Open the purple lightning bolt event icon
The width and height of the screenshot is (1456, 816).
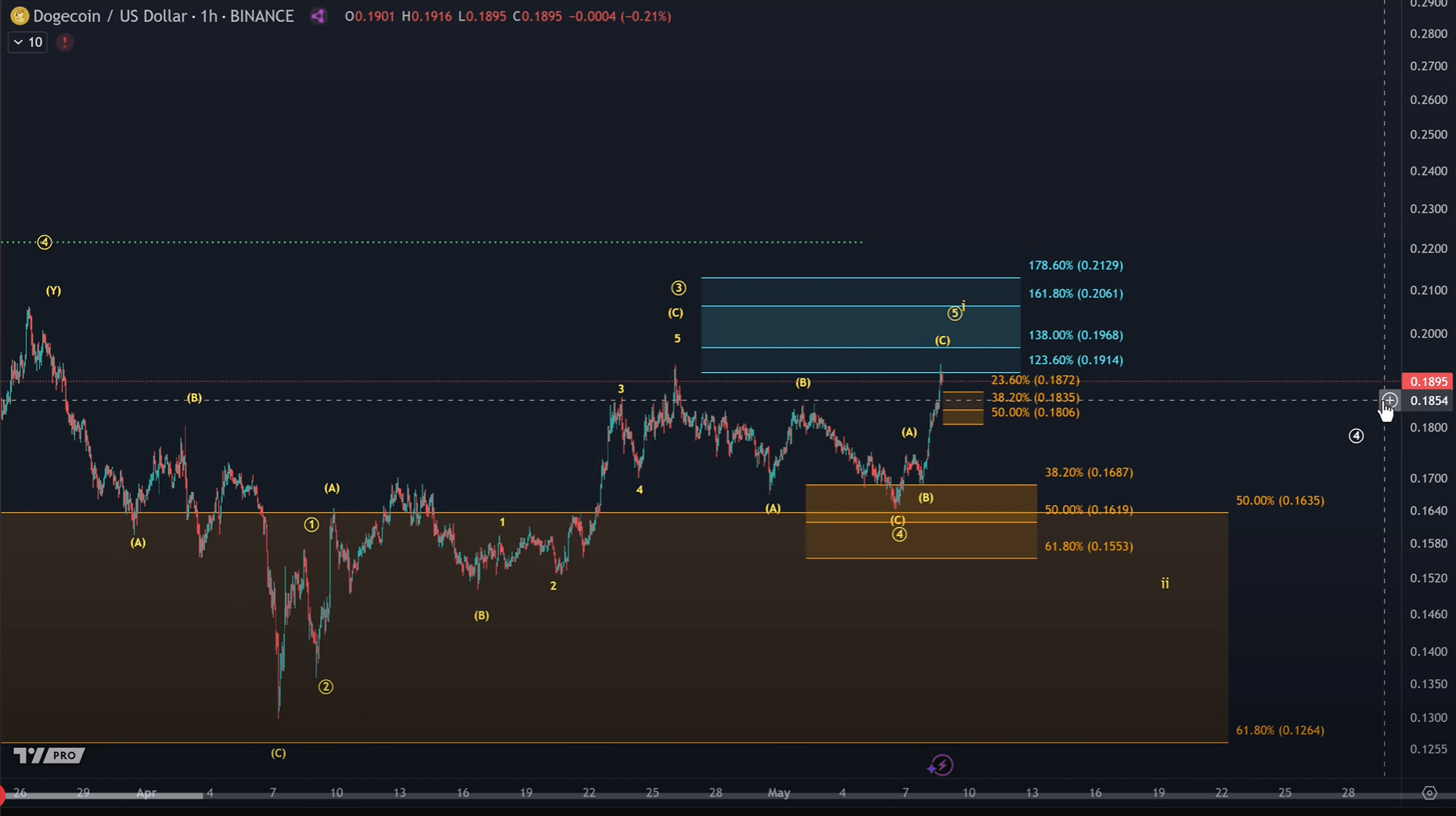click(x=941, y=765)
